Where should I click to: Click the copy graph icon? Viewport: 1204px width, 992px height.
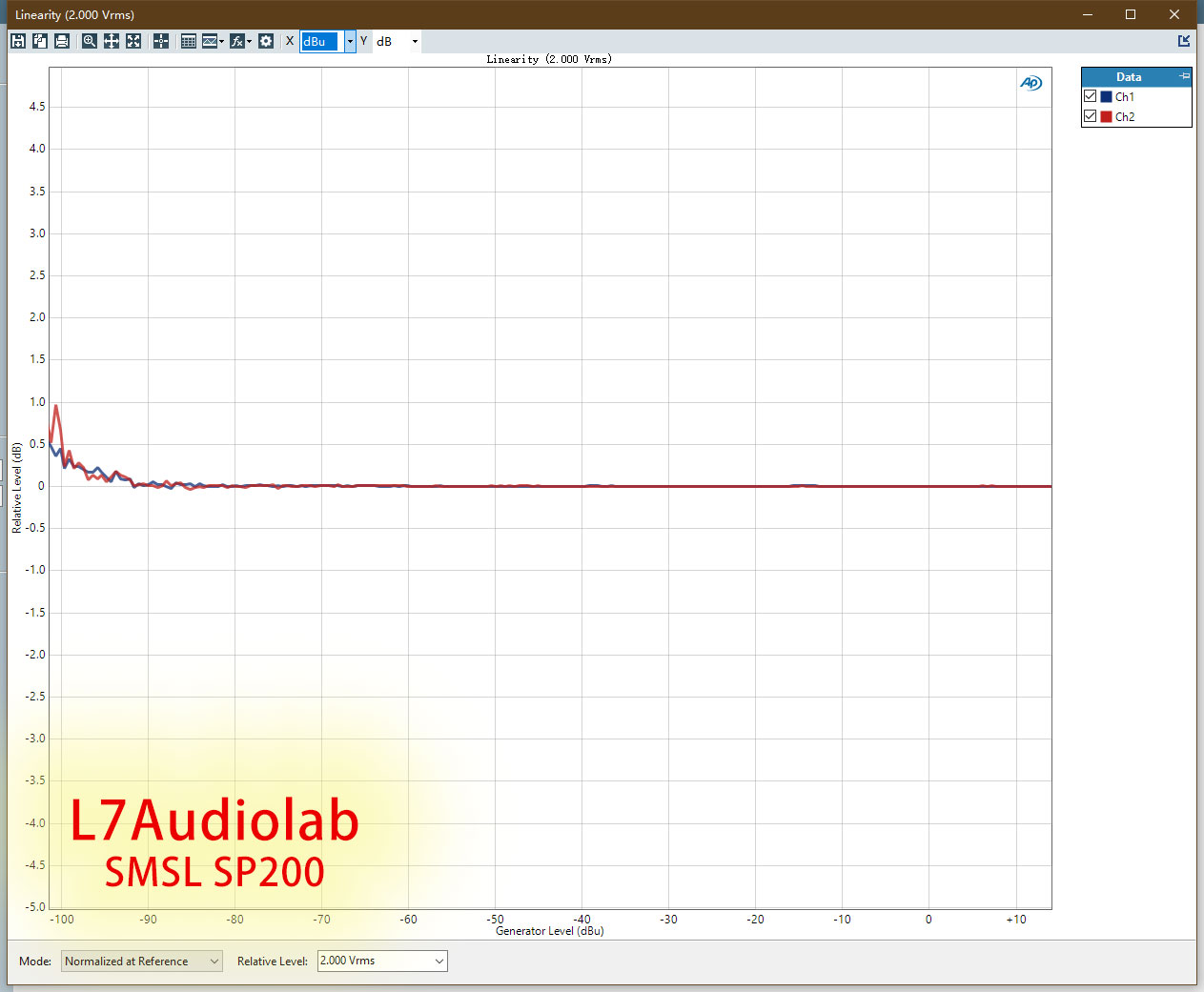40,41
